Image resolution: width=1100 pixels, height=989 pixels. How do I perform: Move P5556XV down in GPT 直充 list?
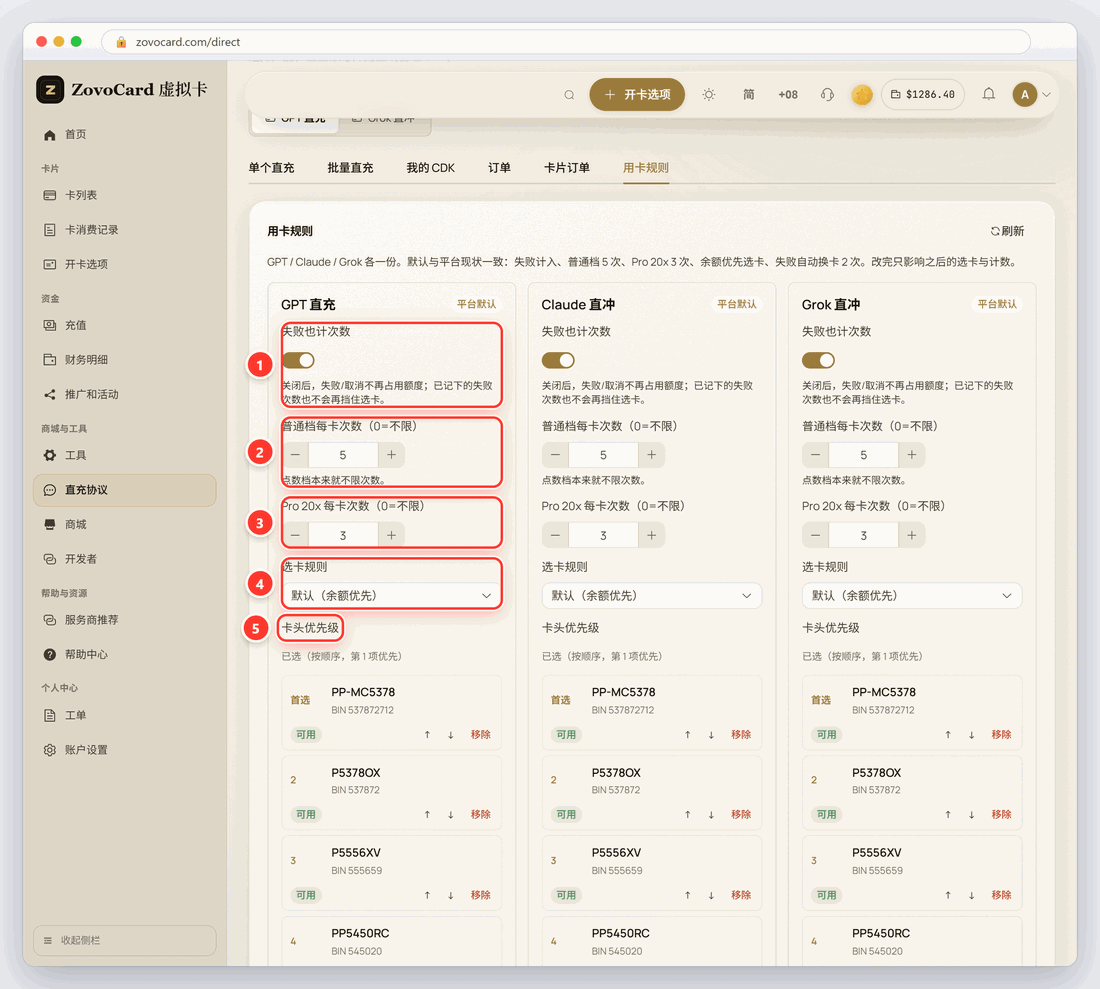pyautogui.click(x=450, y=895)
